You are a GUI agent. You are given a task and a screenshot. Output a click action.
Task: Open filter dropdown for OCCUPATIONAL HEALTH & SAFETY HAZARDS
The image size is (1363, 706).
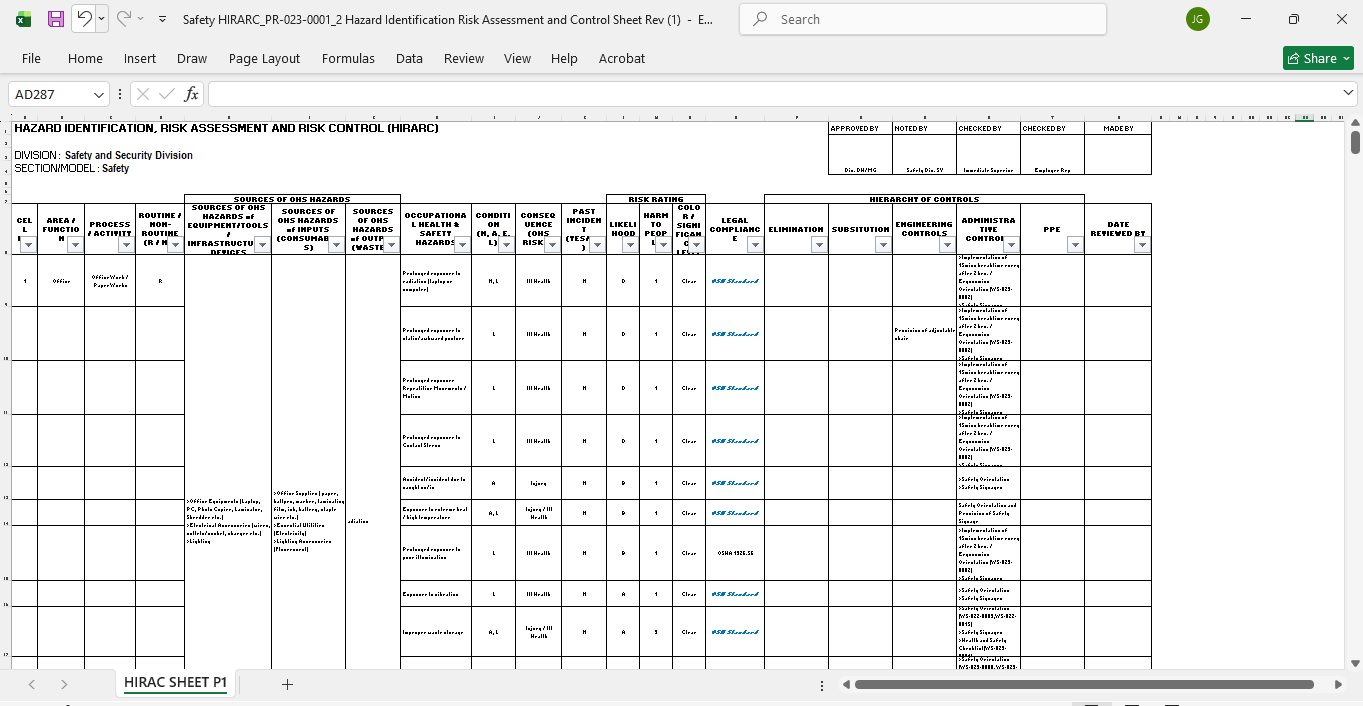tap(462, 245)
